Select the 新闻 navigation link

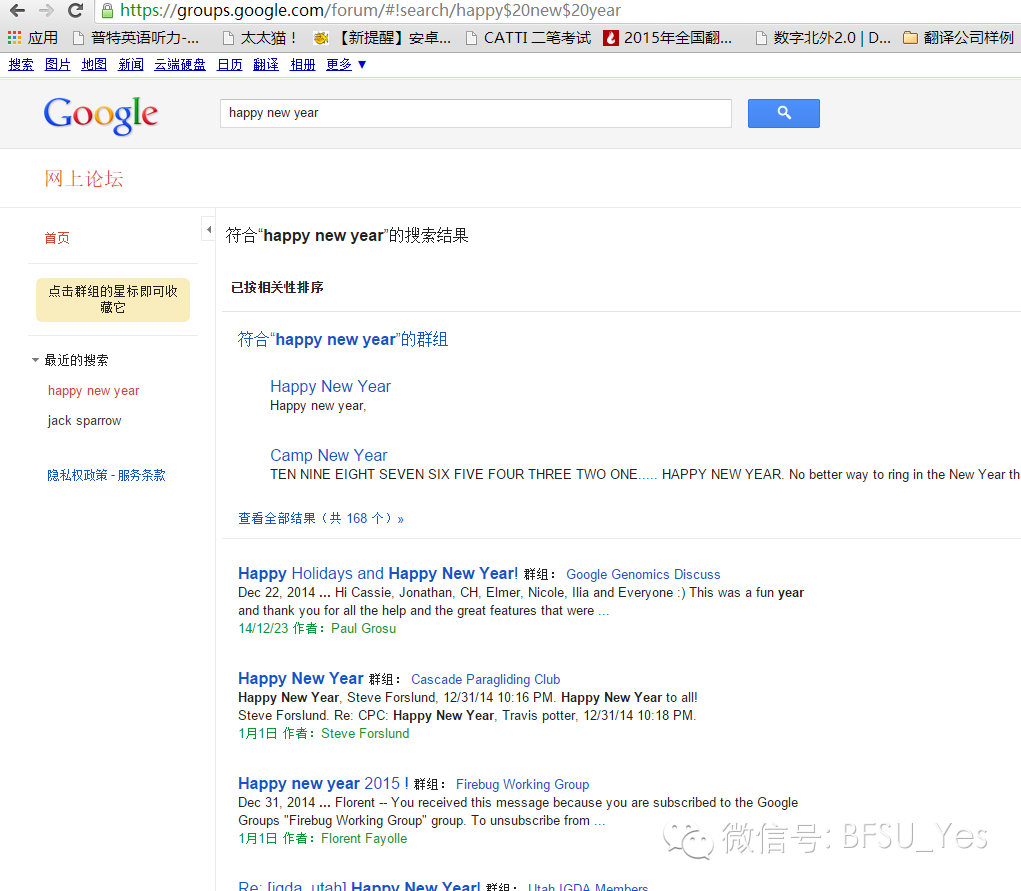(130, 64)
